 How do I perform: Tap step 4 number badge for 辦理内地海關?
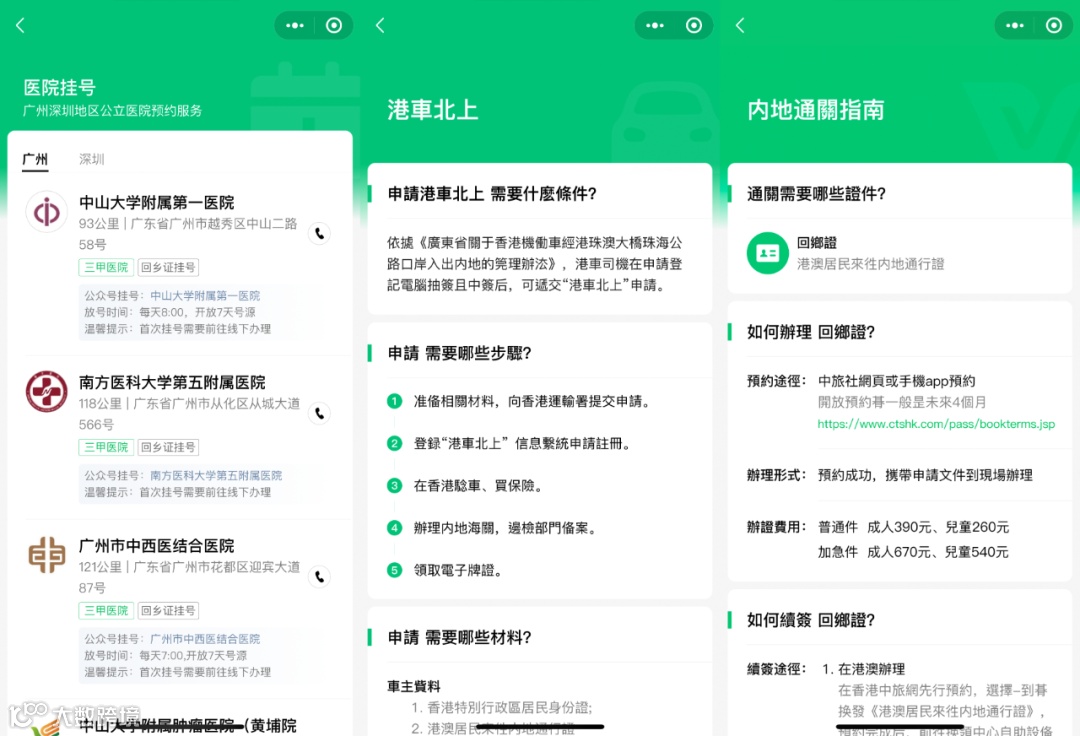395,528
